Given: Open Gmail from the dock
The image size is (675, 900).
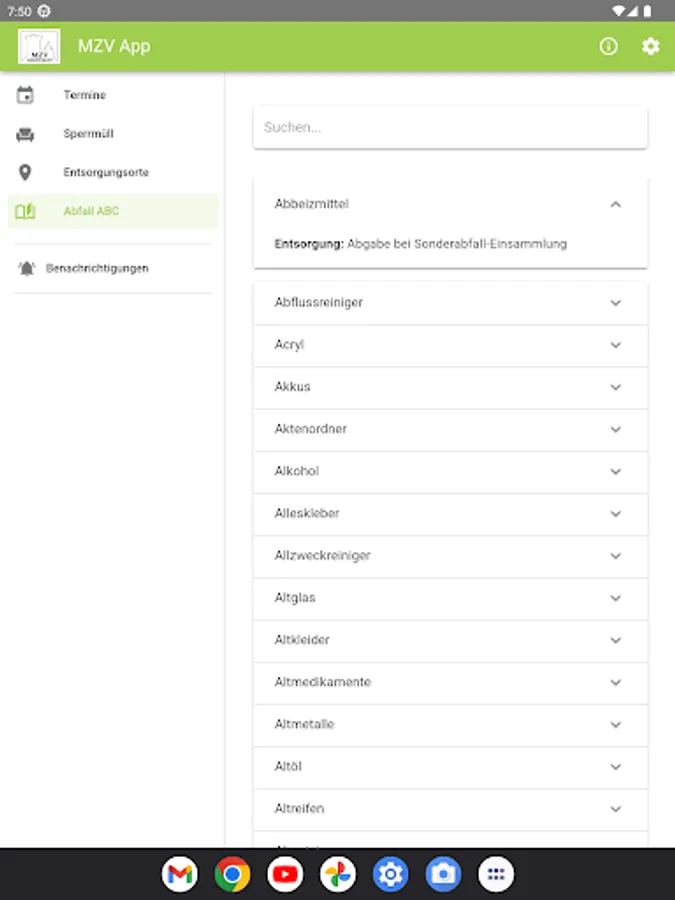Looking at the screenshot, I should coord(179,875).
